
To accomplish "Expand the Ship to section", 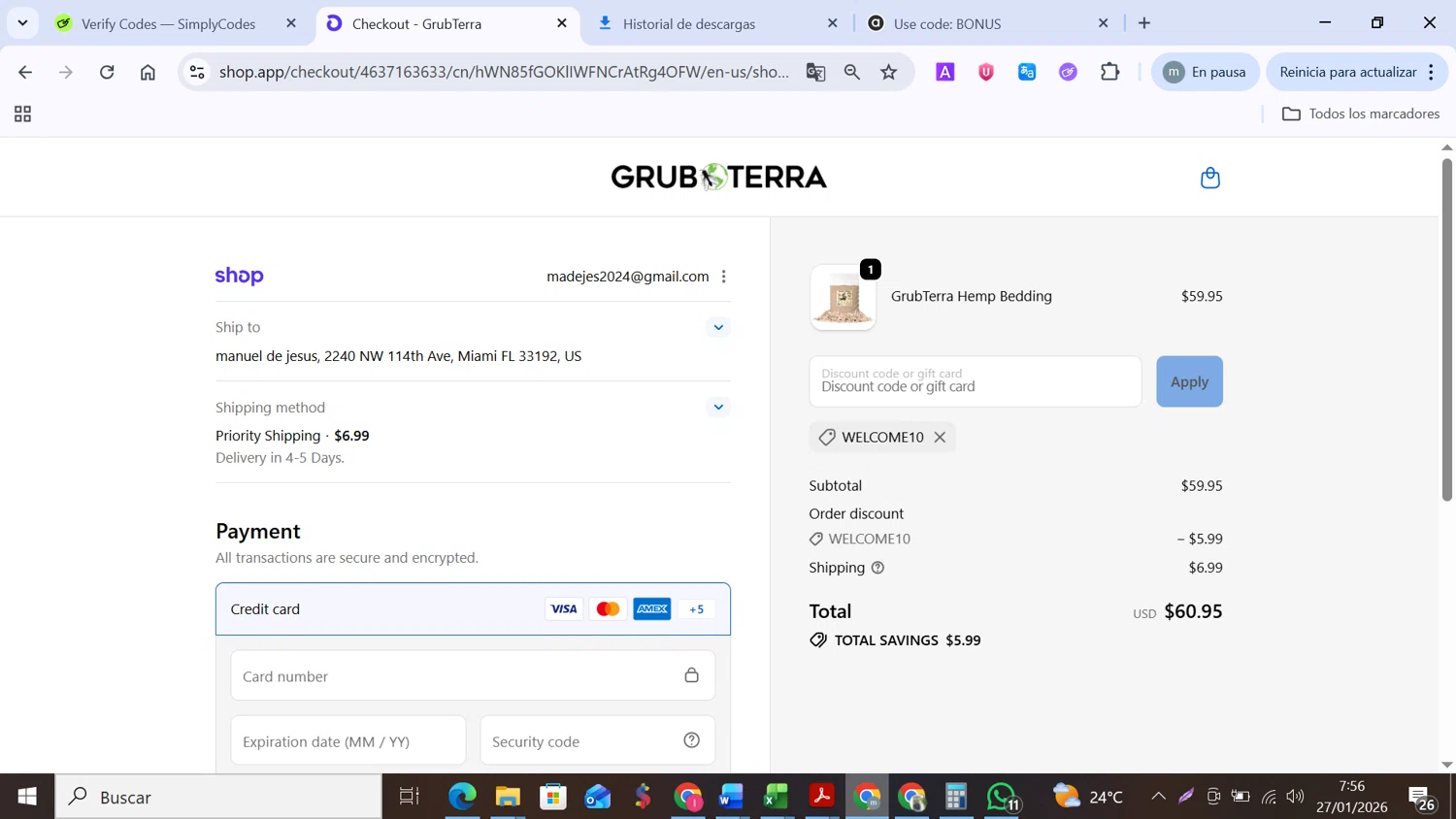I will point(718,327).
